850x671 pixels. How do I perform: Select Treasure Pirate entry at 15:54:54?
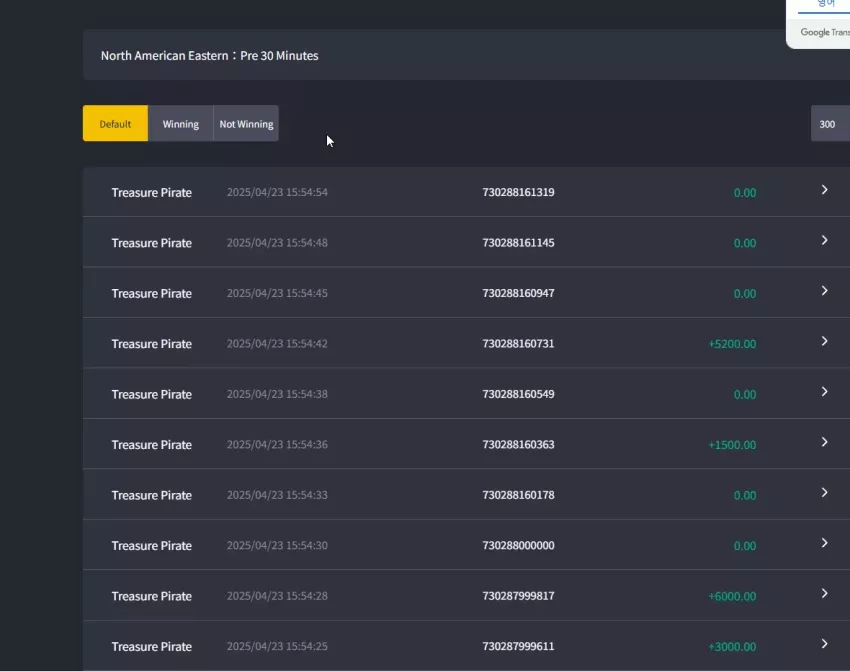tap(466, 192)
